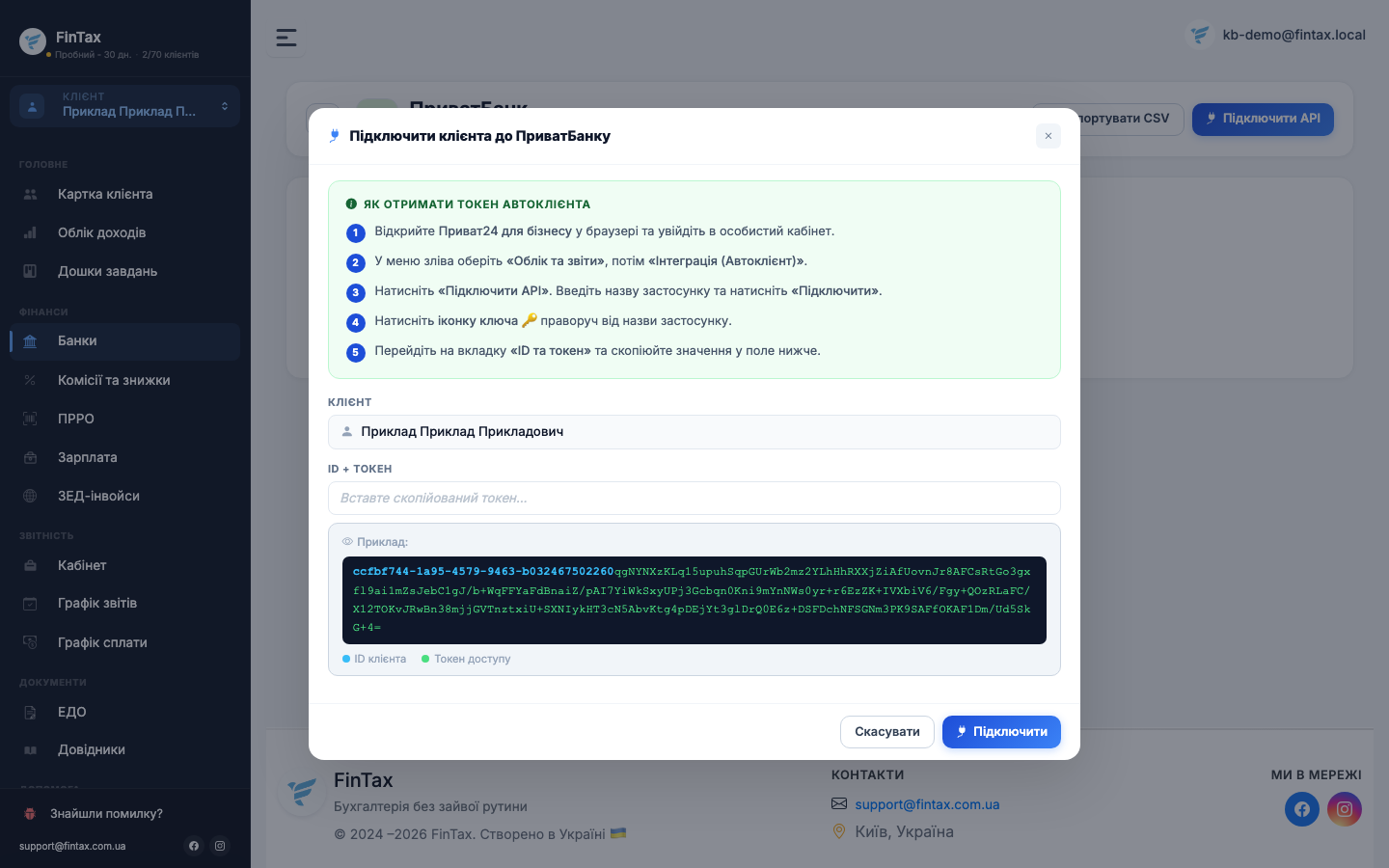This screenshot has width=1389, height=868.
Task: Open Комісії та знижки page
Action: click(124, 380)
